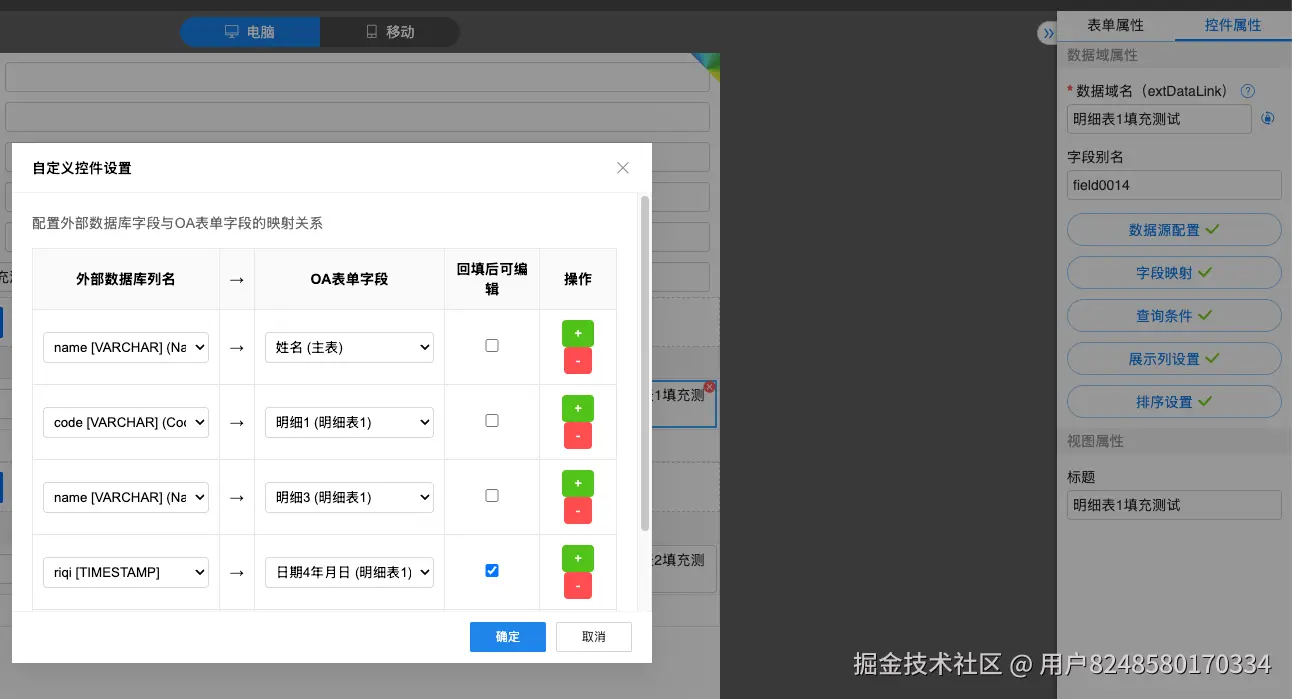This screenshot has width=1292, height=699.
Task: Open the 日期4年月日 (明细表1) OA field dropdown
Action: 349,572
